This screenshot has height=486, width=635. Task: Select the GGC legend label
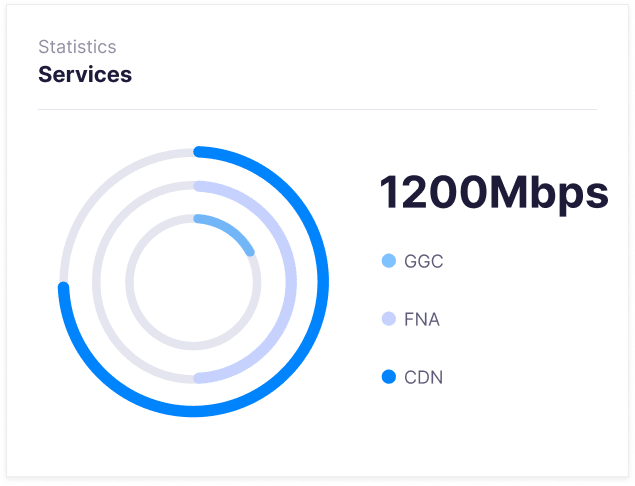(x=423, y=262)
